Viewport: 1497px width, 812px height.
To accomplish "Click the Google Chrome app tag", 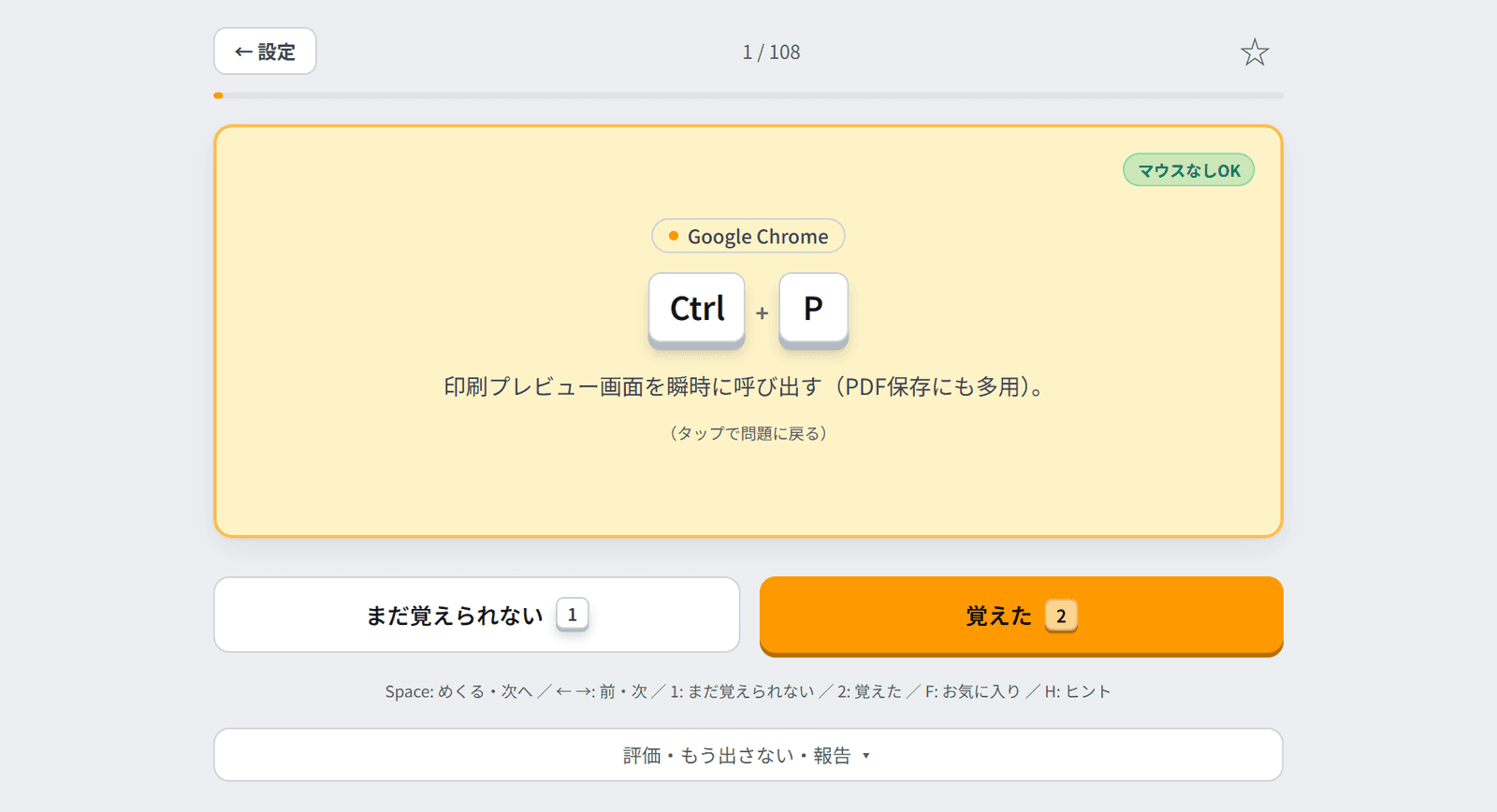I will [748, 236].
